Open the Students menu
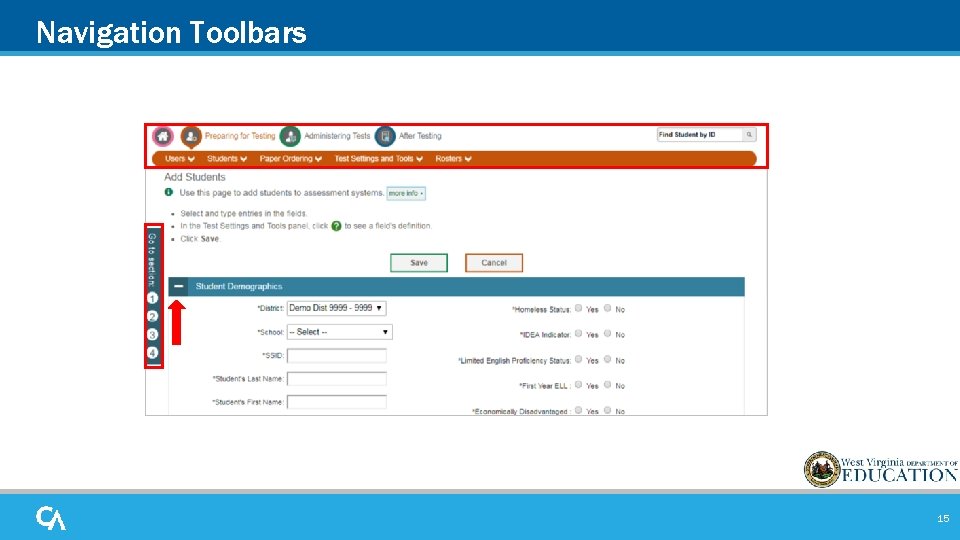 click(227, 159)
